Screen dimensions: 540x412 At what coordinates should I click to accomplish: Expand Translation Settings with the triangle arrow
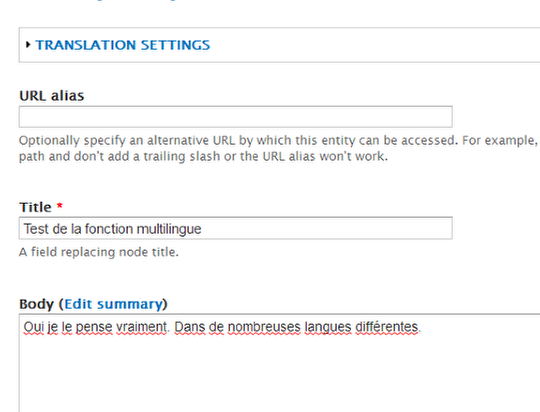coord(28,44)
